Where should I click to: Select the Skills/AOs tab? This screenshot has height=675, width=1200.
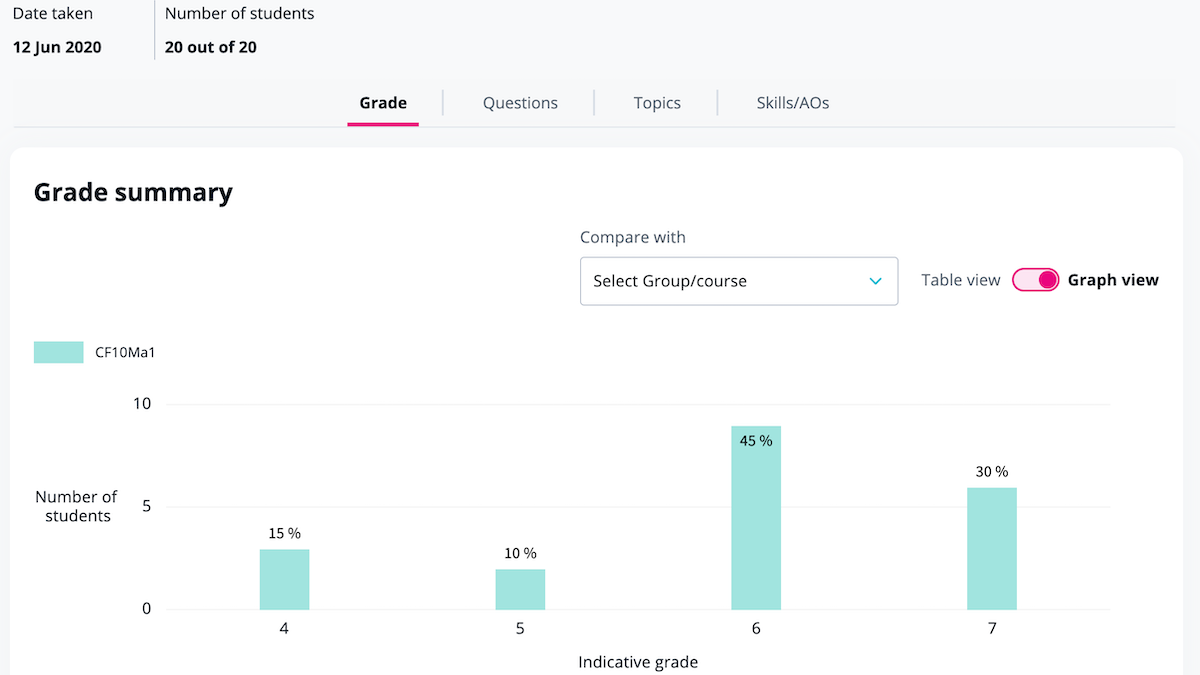[791, 103]
